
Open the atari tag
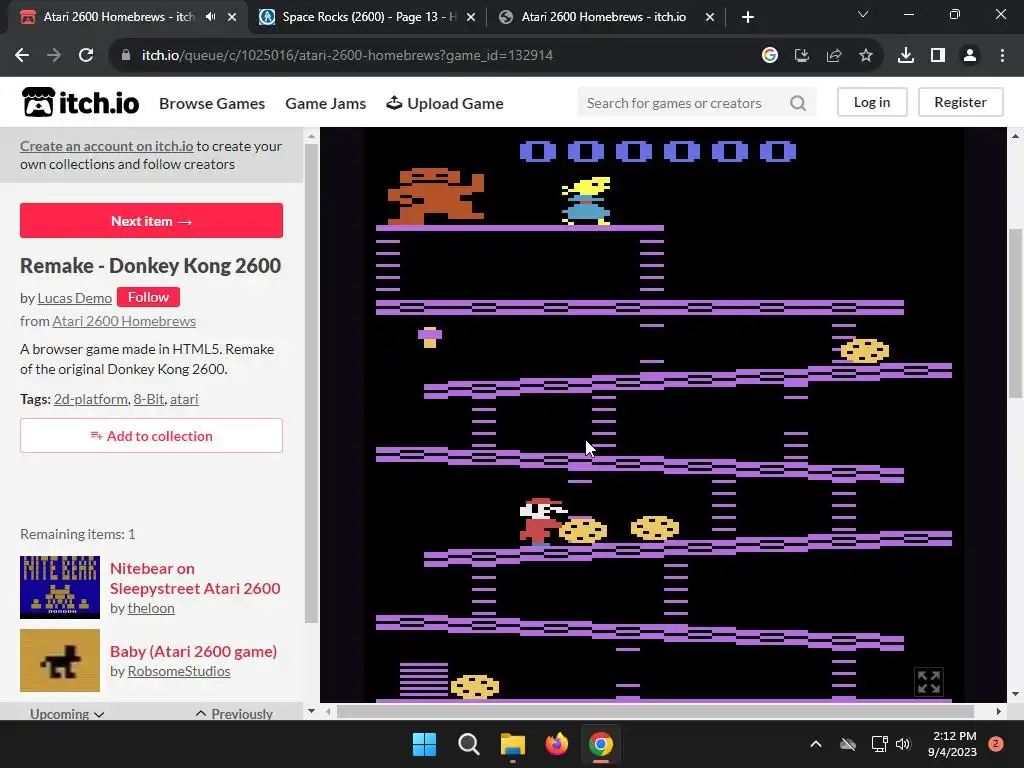point(184,399)
